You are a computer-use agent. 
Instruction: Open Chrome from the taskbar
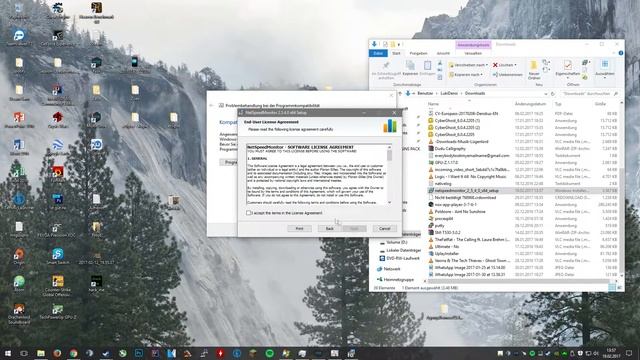click(73, 353)
